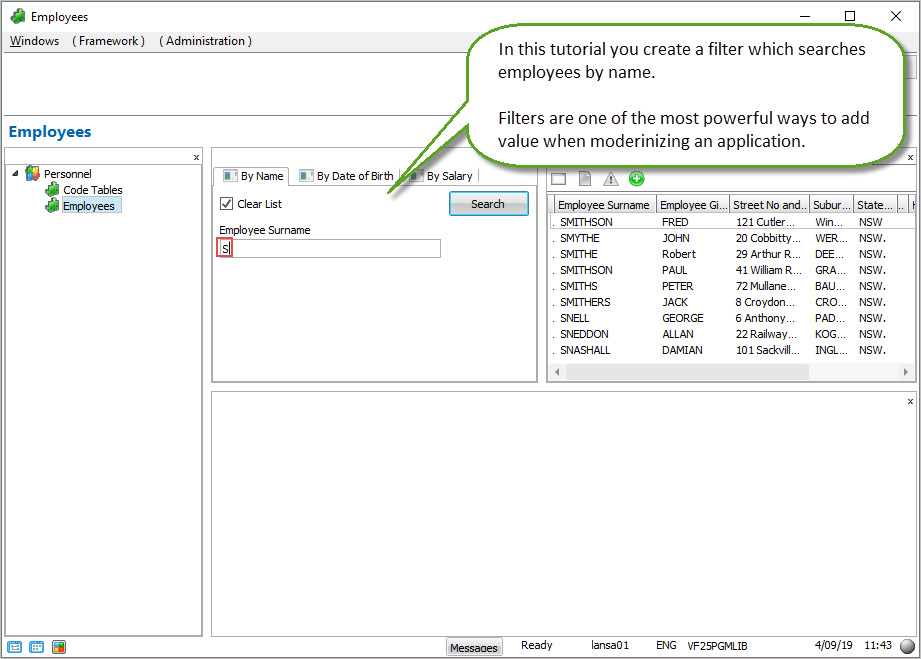Click the VF25PGMLIB status bar entry
Viewport: 921px width, 659px height.
(x=717, y=645)
